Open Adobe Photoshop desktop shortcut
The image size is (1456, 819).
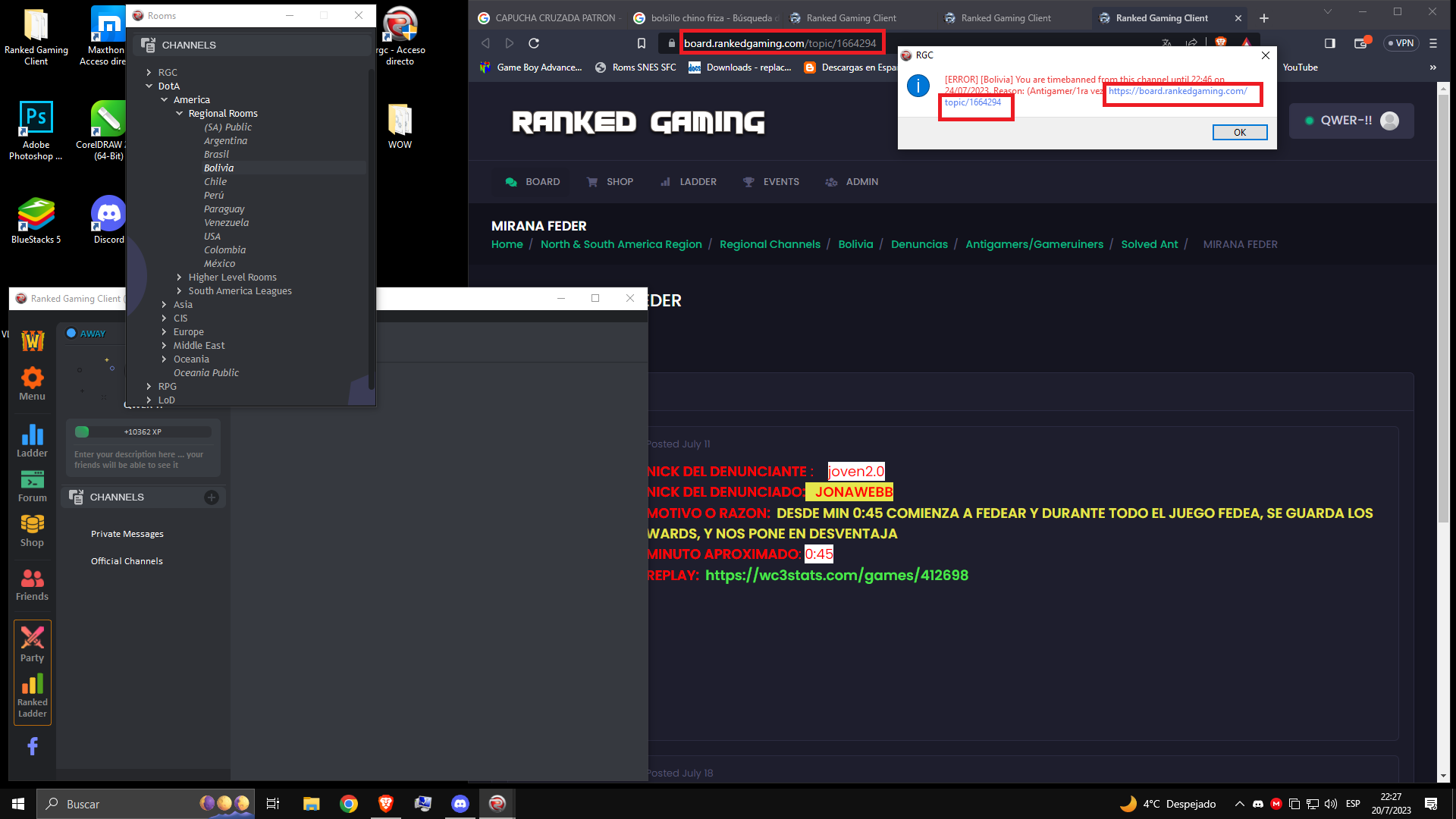[36, 130]
